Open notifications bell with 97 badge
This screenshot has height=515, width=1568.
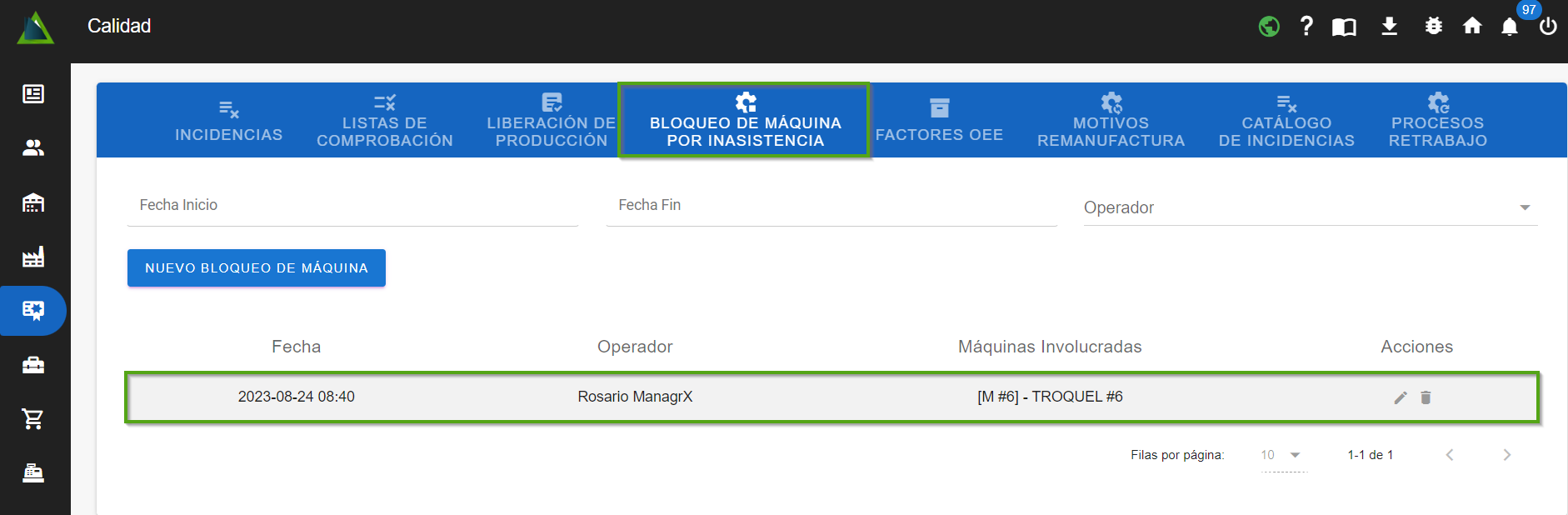click(1510, 27)
